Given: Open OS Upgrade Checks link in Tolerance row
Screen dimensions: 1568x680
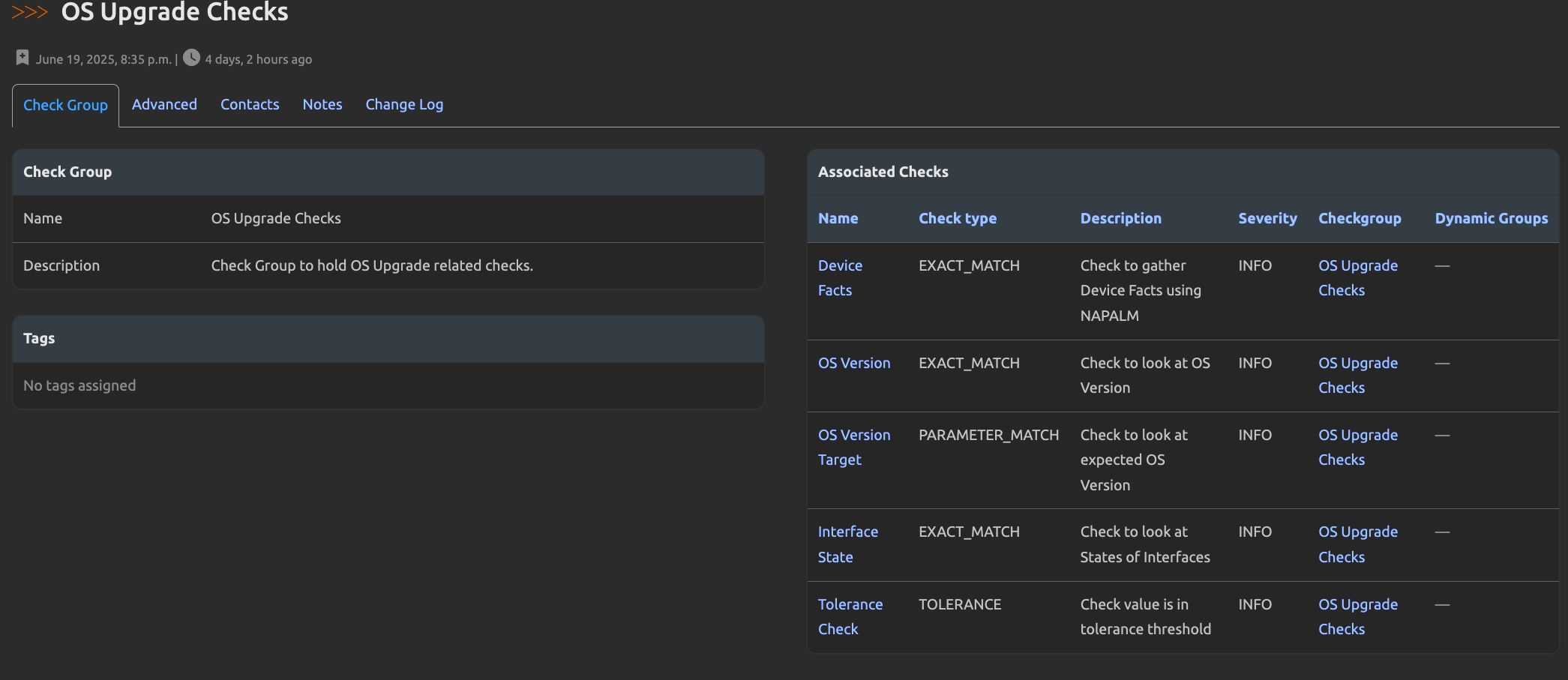Looking at the screenshot, I should (1357, 616).
